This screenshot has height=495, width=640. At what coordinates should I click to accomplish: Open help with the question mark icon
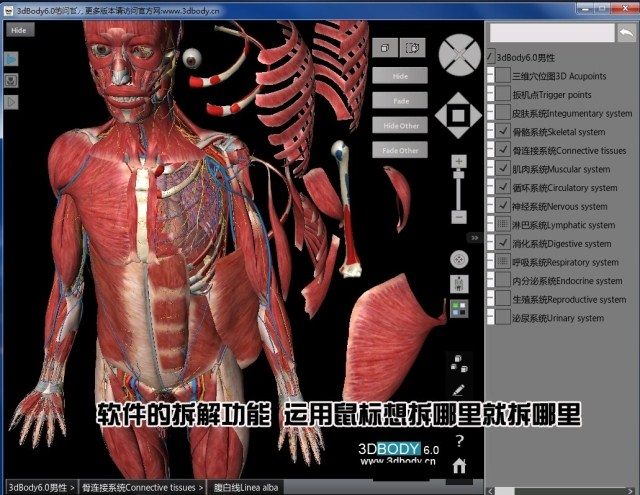coord(460,441)
